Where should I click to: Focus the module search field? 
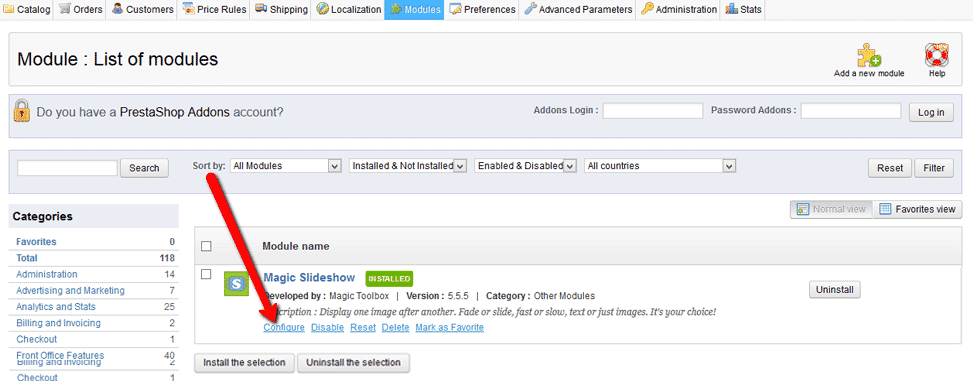click(x=67, y=168)
